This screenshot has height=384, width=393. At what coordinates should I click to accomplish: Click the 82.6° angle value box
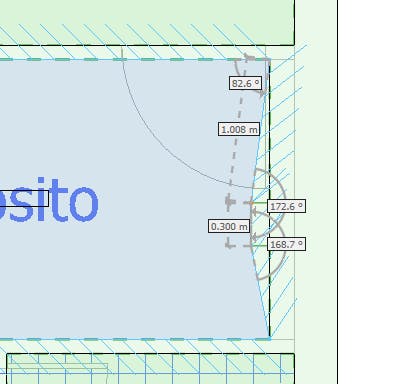245,83
